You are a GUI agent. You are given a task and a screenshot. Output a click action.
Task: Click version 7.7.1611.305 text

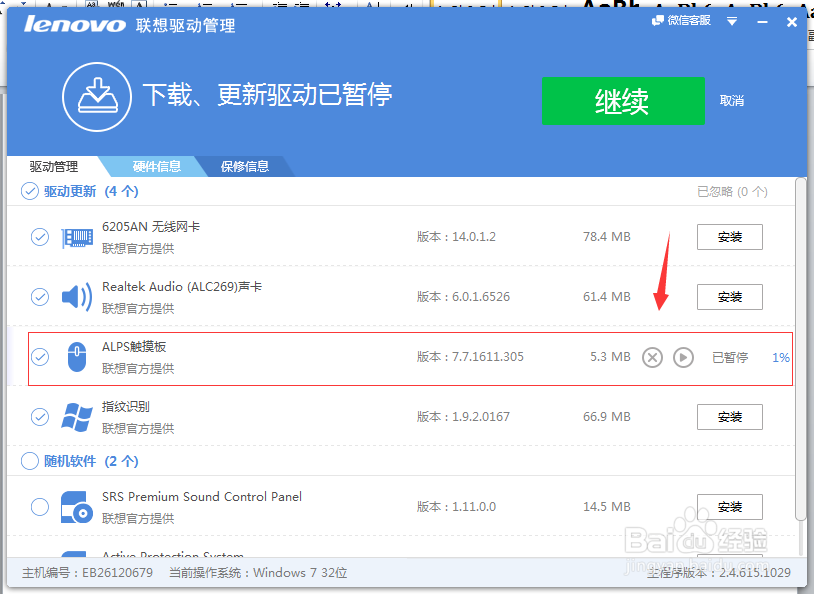point(470,357)
